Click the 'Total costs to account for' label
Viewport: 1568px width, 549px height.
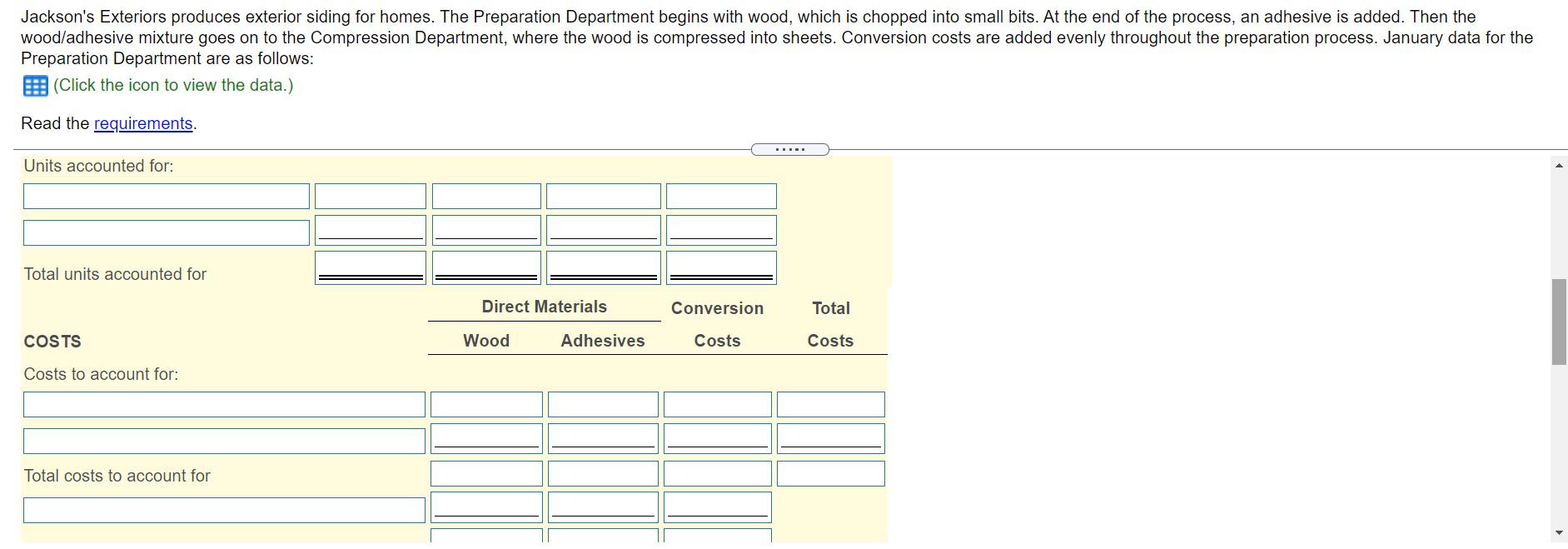point(117,476)
